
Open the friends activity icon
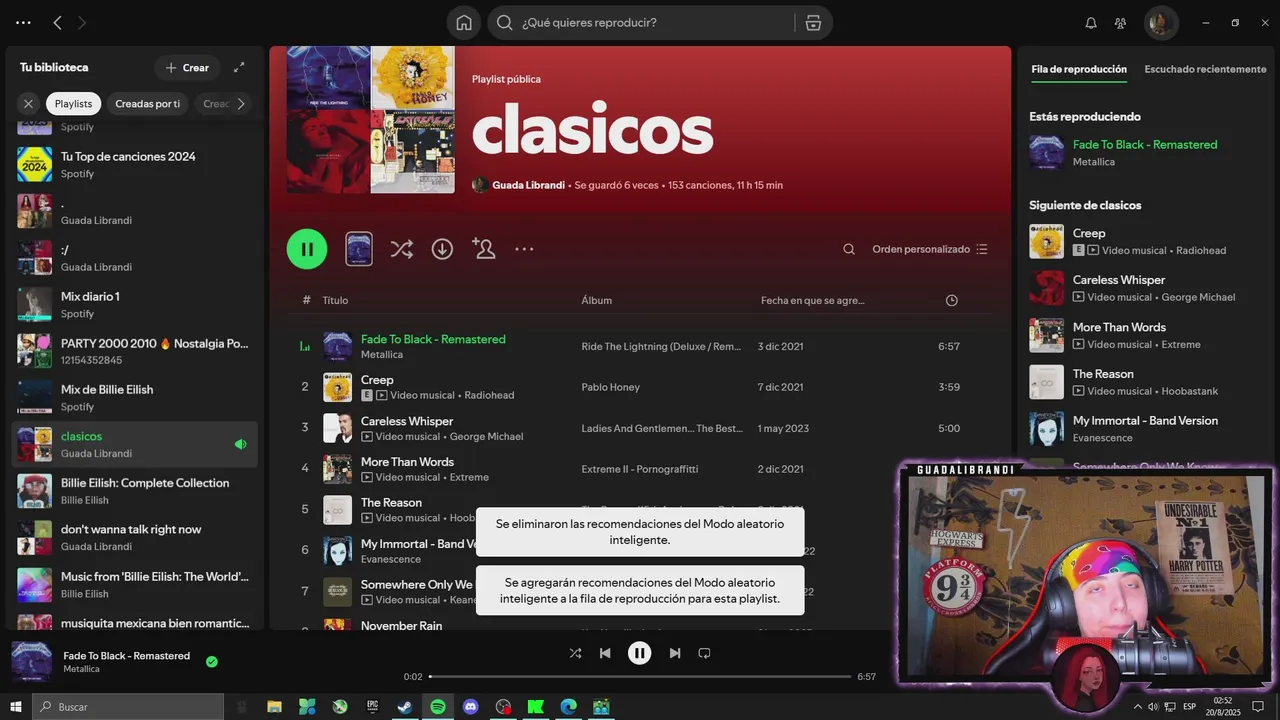(x=1121, y=22)
